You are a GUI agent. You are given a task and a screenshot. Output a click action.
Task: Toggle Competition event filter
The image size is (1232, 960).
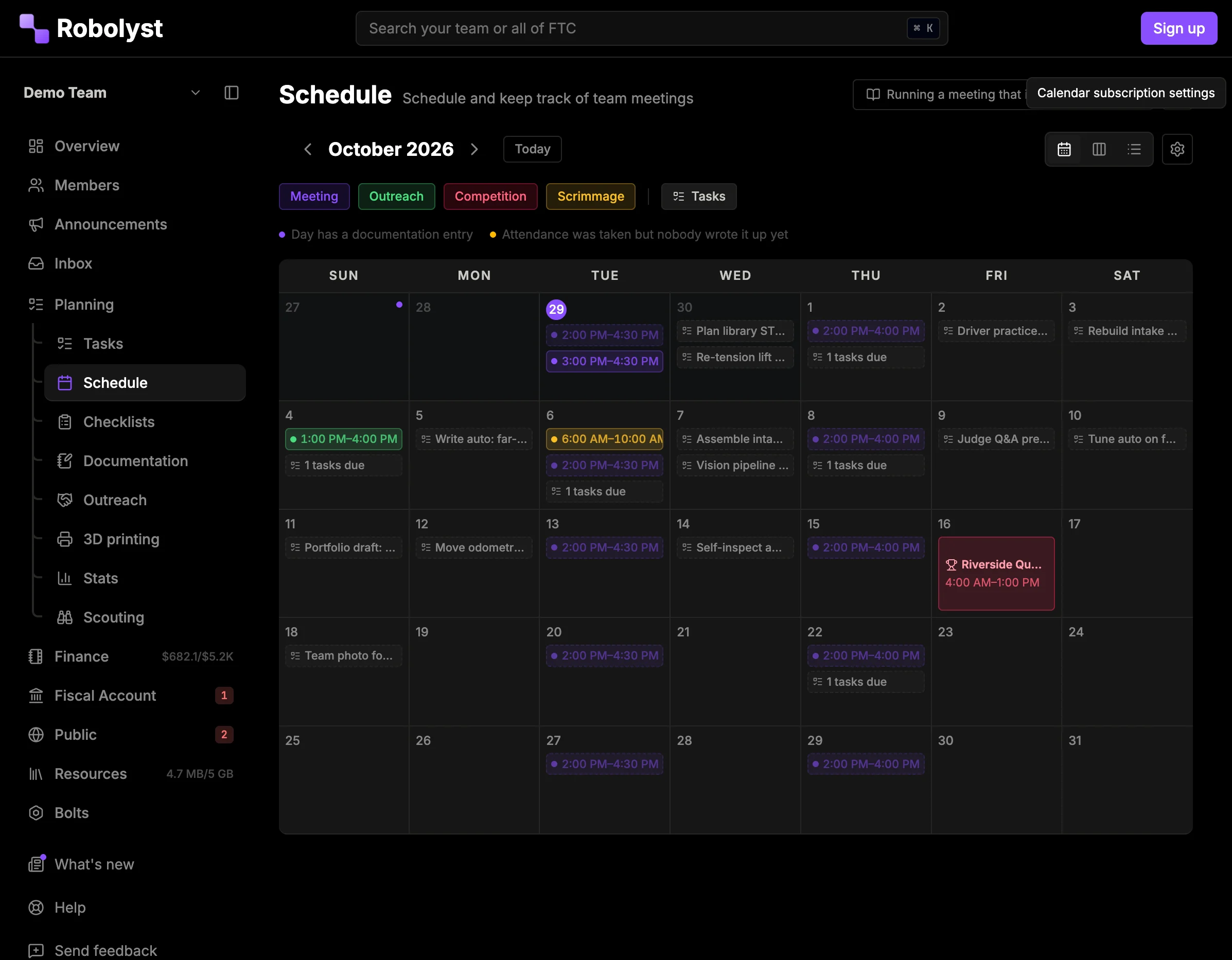[x=490, y=197]
